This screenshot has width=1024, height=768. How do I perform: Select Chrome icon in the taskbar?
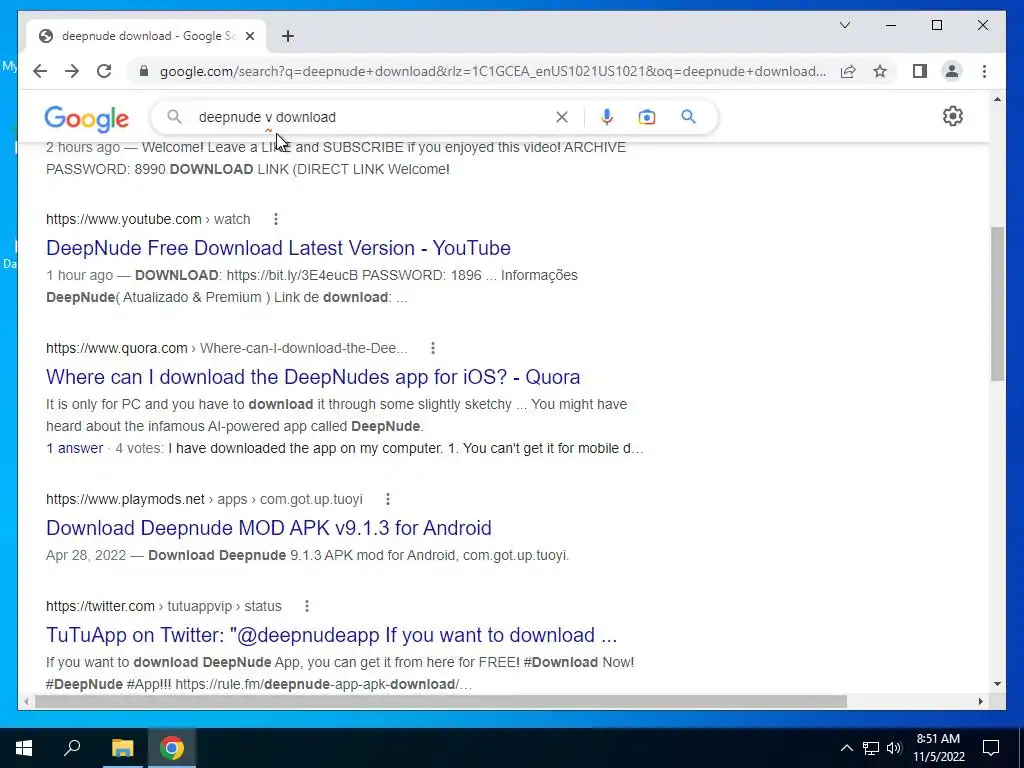172,748
